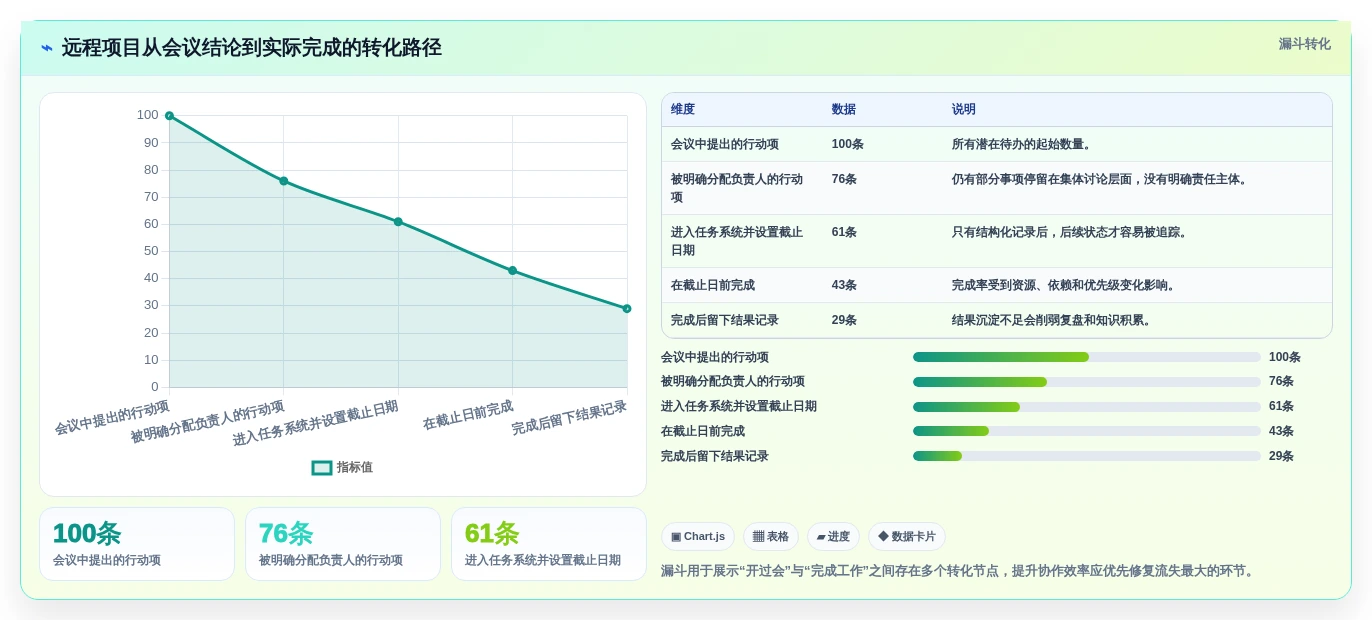Click the footer note starting with 漏斗用于展示
The image size is (1372, 620).
[x=959, y=571]
